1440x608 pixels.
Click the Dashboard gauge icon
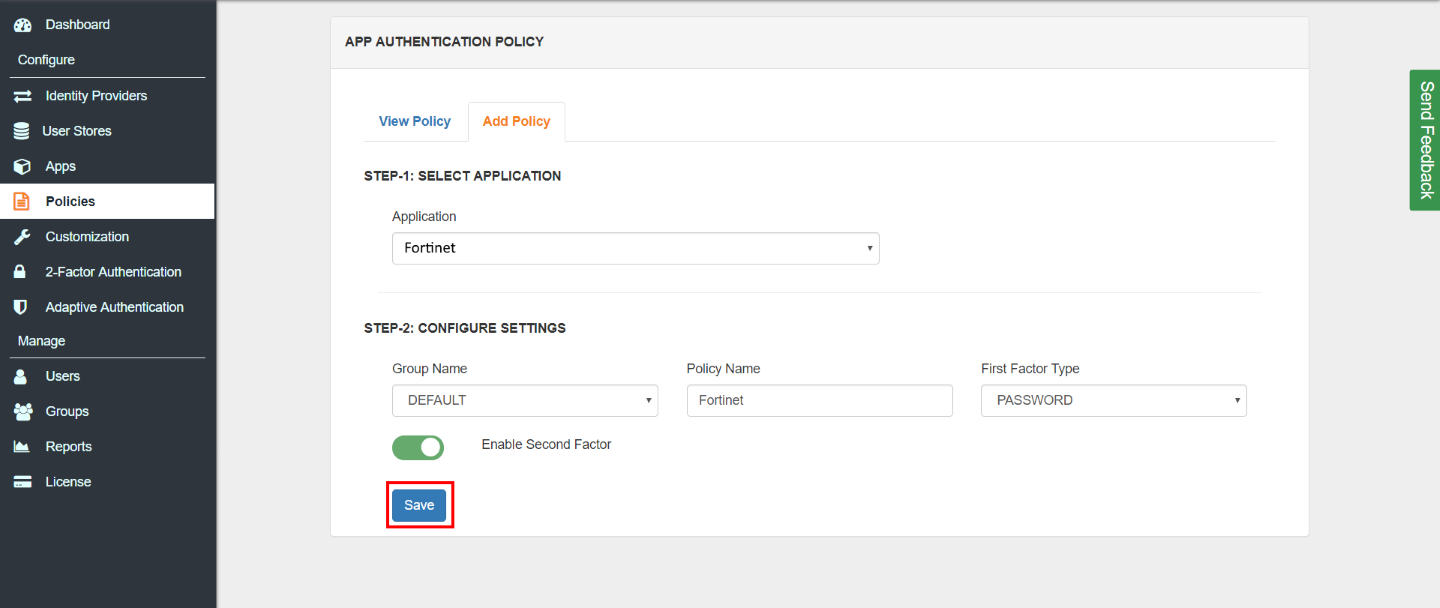[x=22, y=25]
